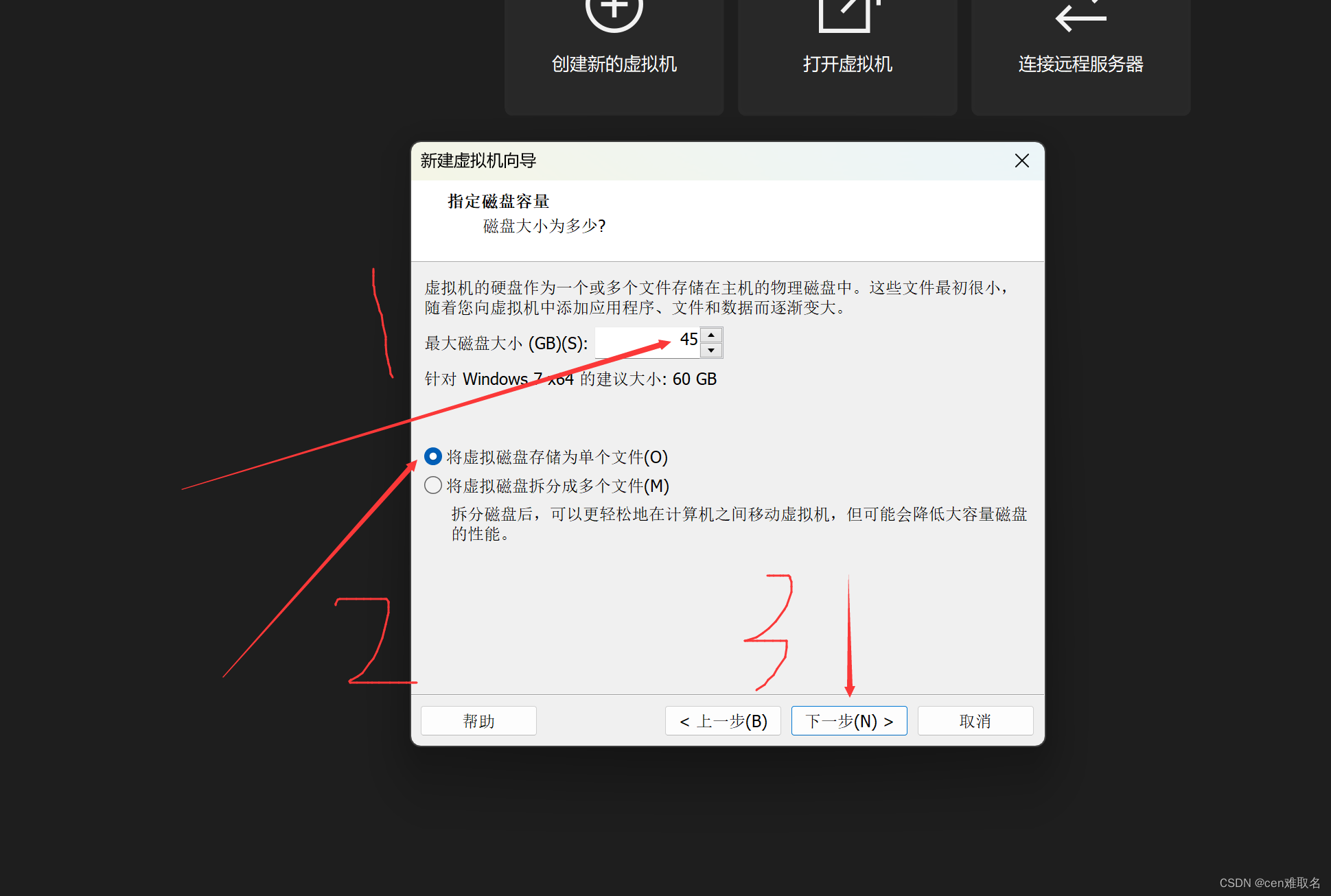Click the 帮助 help button

[x=478, y=721]
